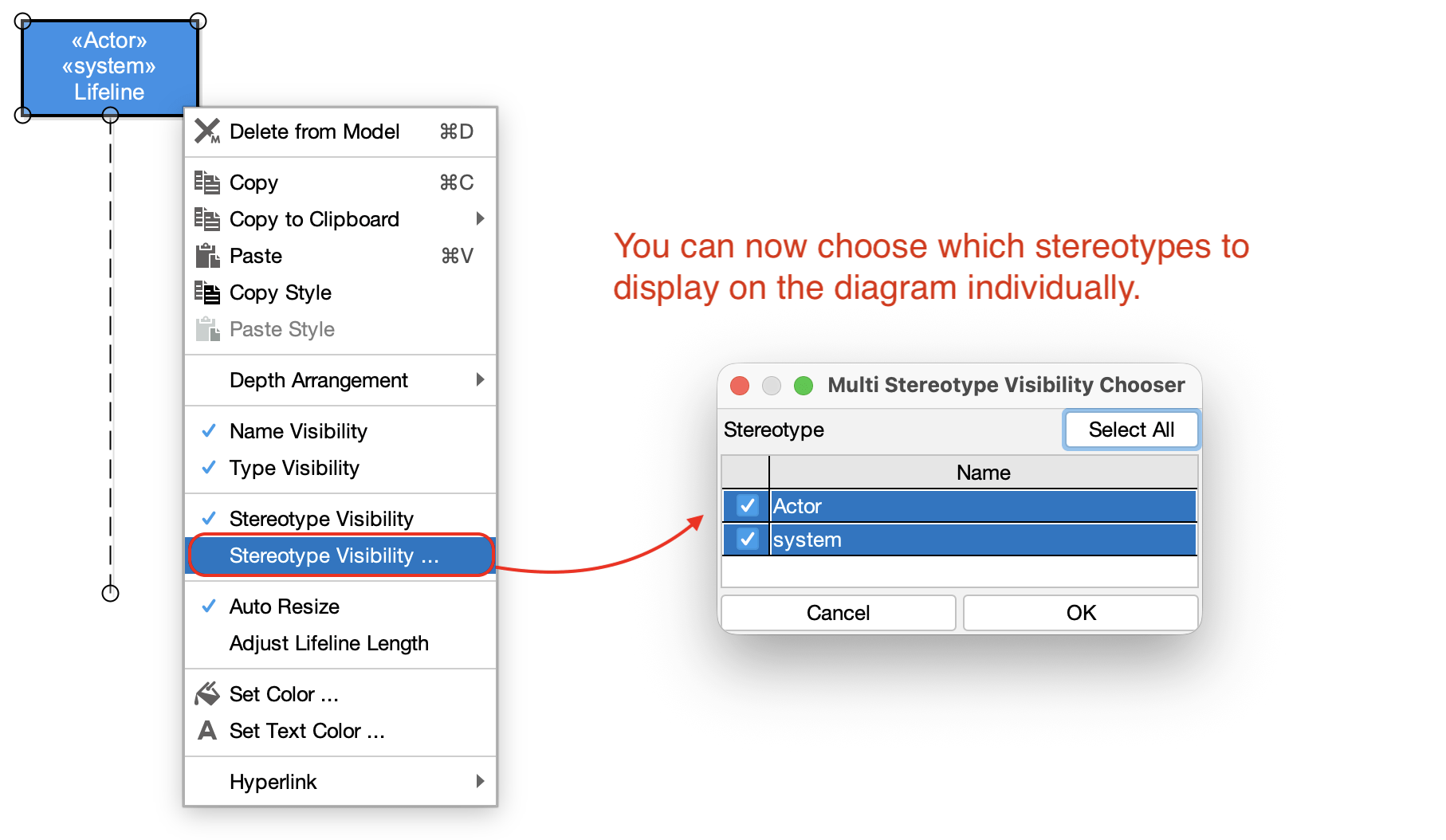Image resolution: width=1446 pixels, height=840 pixels.
Task: Click the Set Color paint bucket icon
Action: 207,693
